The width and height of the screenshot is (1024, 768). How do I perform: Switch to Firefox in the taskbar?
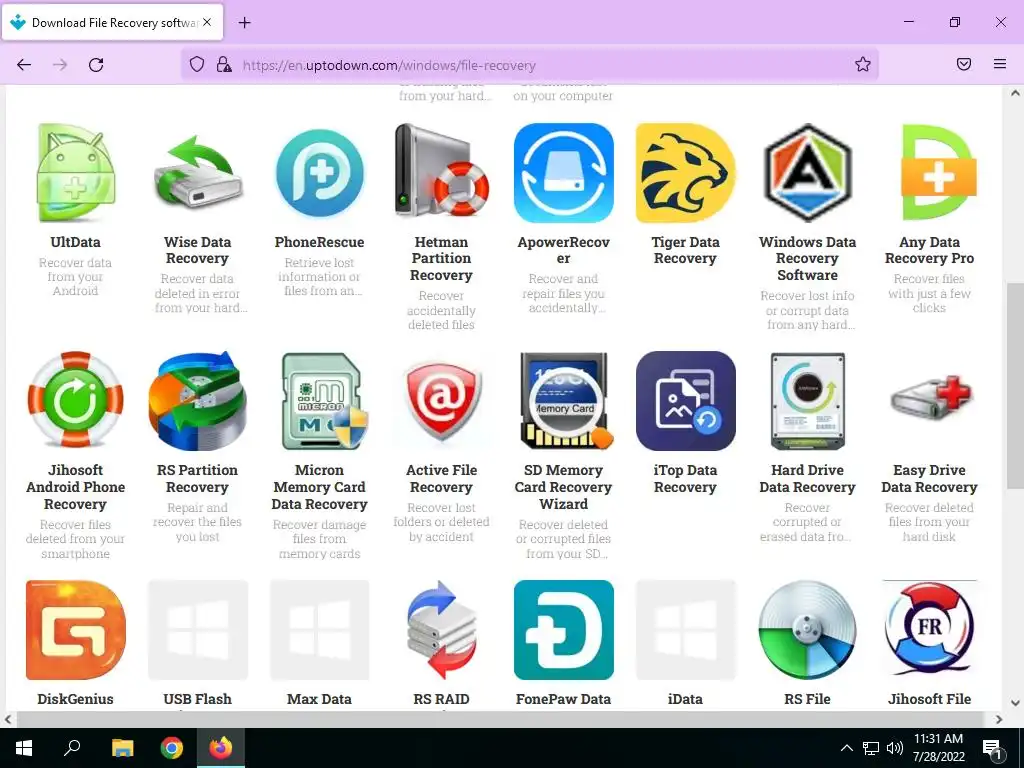point(221,748)
